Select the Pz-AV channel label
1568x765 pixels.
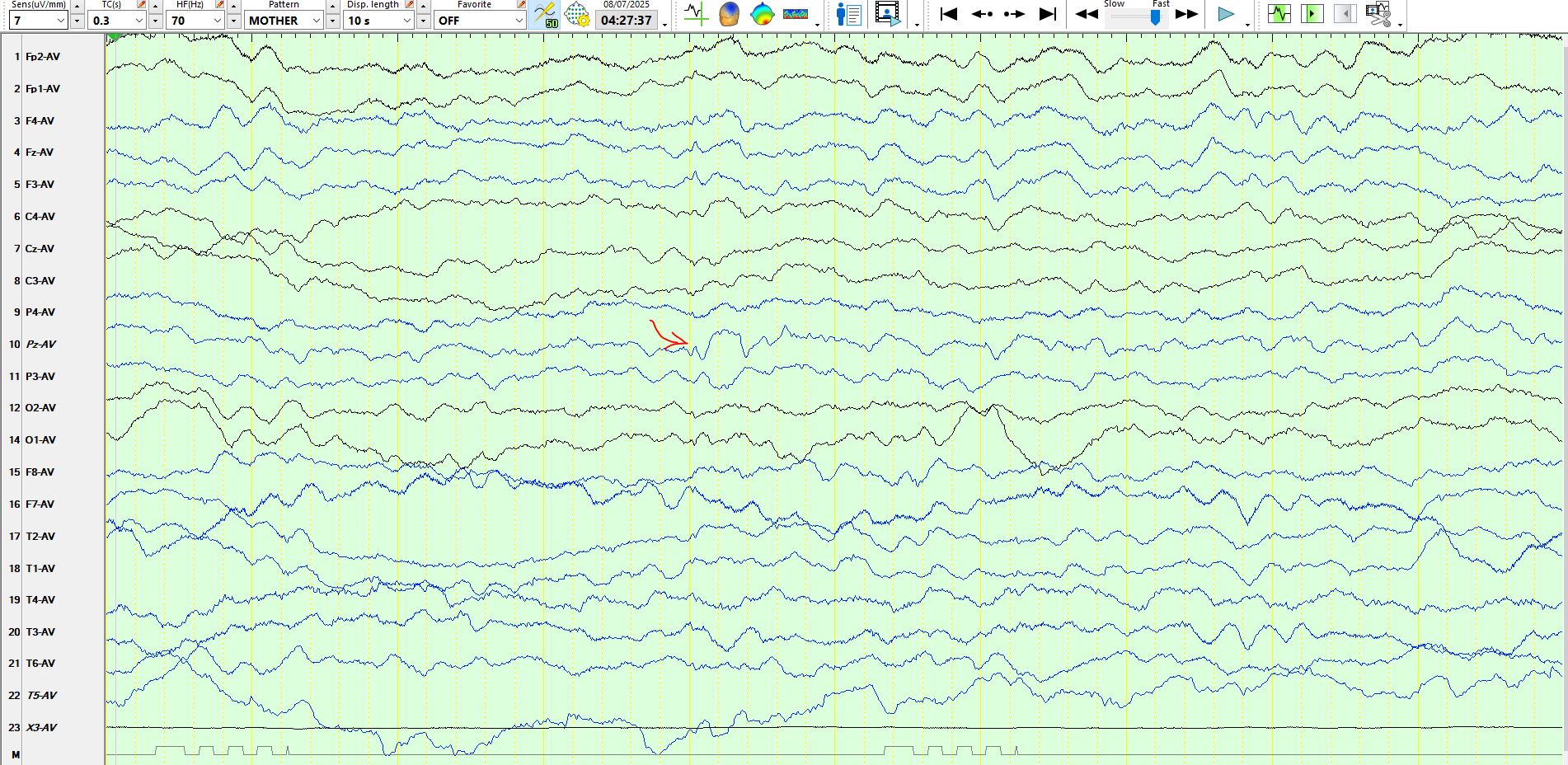tap(40, 345)
